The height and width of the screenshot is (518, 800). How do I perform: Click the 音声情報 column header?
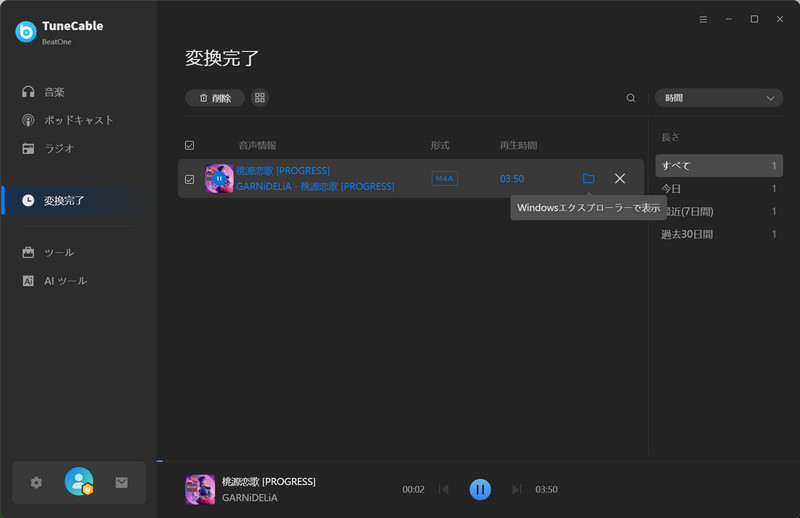[258, 145]
